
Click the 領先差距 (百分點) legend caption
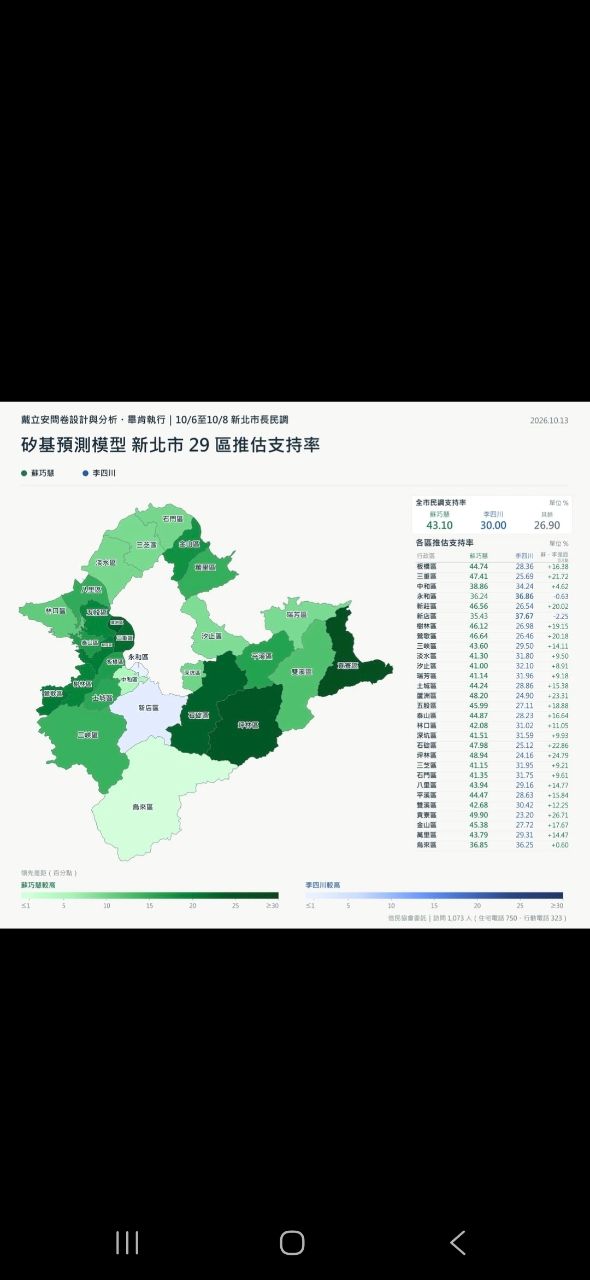(49, 873)
